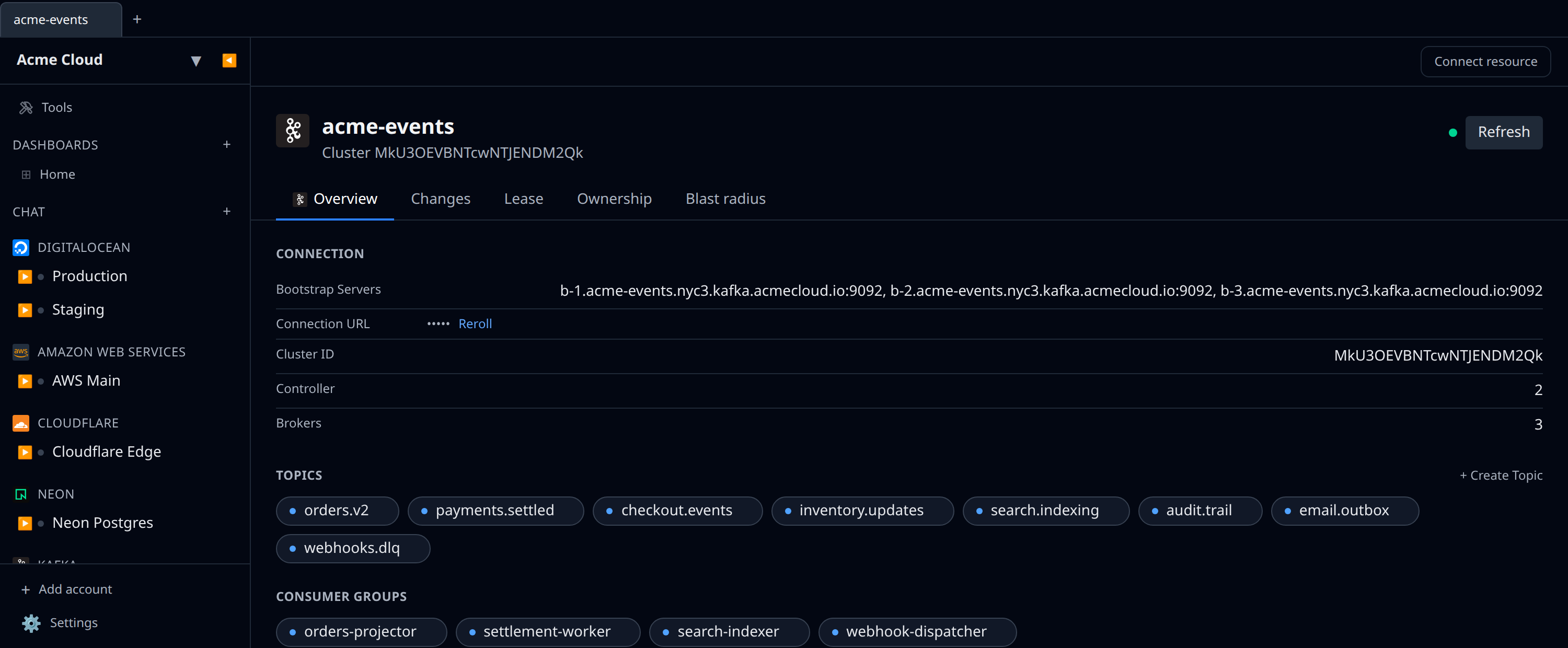The width and height of the screenshot is (1568, 648).
Task: Open the Acme Cloud workspace dropdown
Action: 195,61
